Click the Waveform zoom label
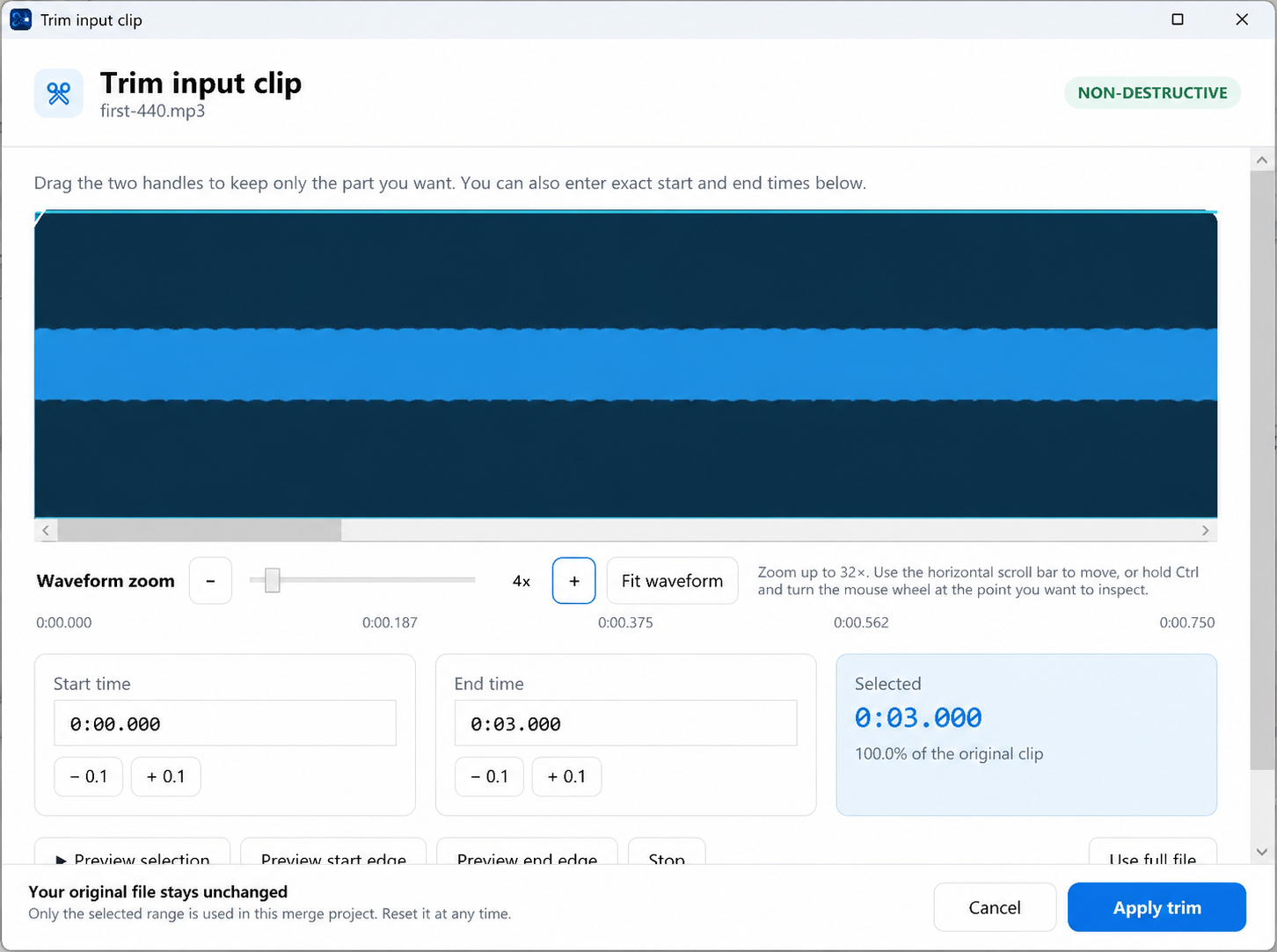This screenshot has height=952, width=1277. 106,581
